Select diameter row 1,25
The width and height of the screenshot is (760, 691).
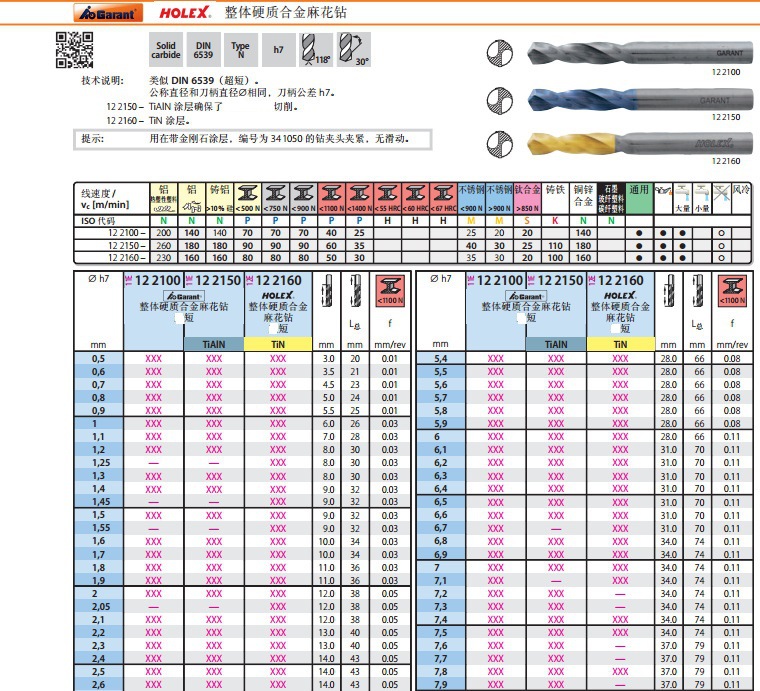click(x=242, y=463)
